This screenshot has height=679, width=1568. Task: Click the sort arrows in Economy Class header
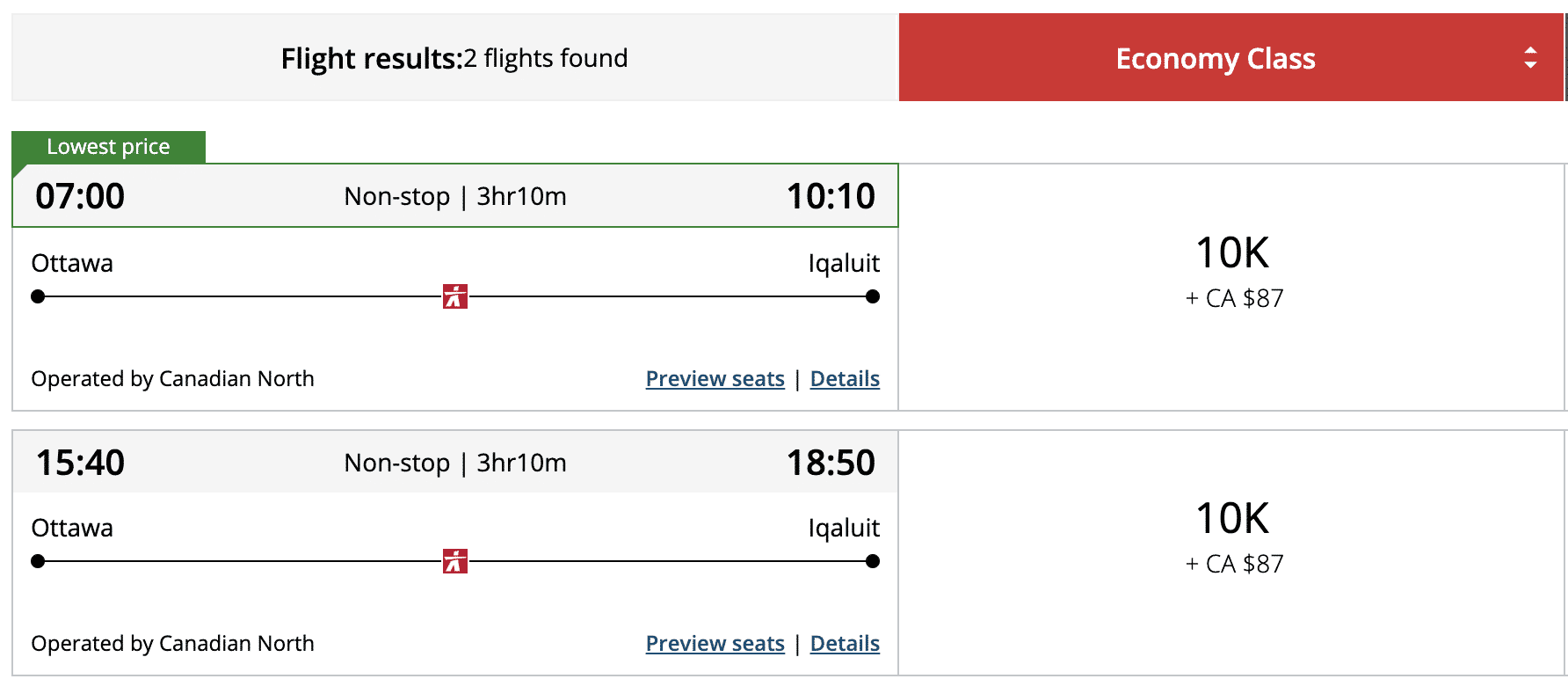1530,58
